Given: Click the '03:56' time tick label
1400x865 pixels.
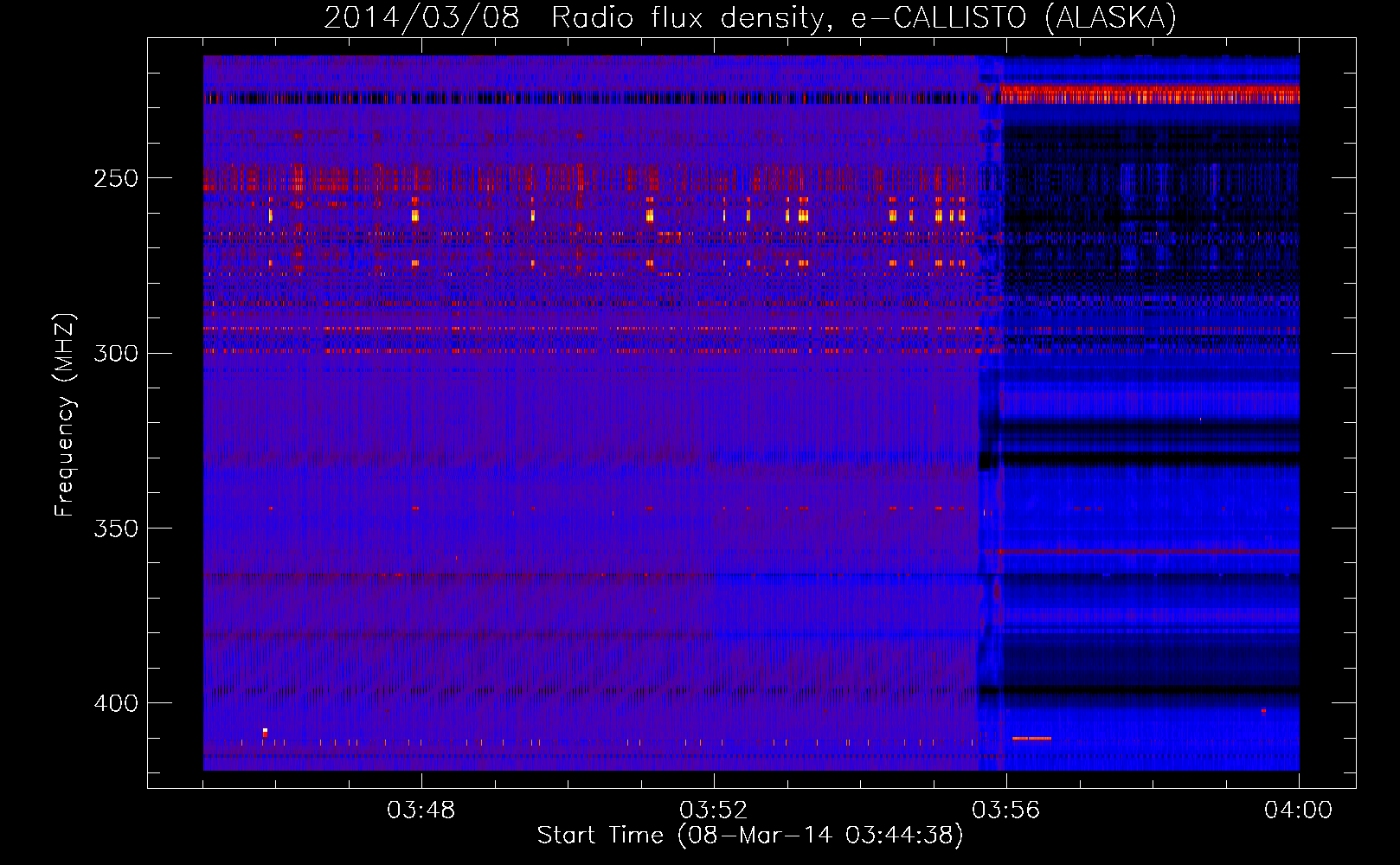Looking at the screenshot, I should click(1006, 811).
